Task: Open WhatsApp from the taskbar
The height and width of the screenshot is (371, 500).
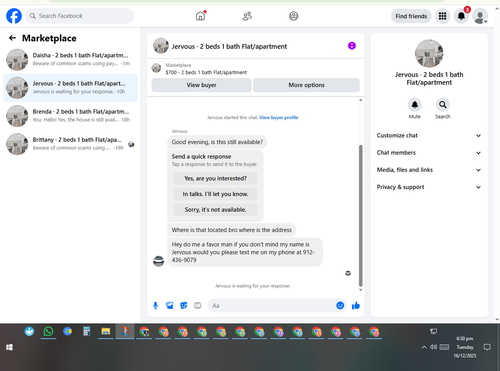Action: click(x=48, y=331)
